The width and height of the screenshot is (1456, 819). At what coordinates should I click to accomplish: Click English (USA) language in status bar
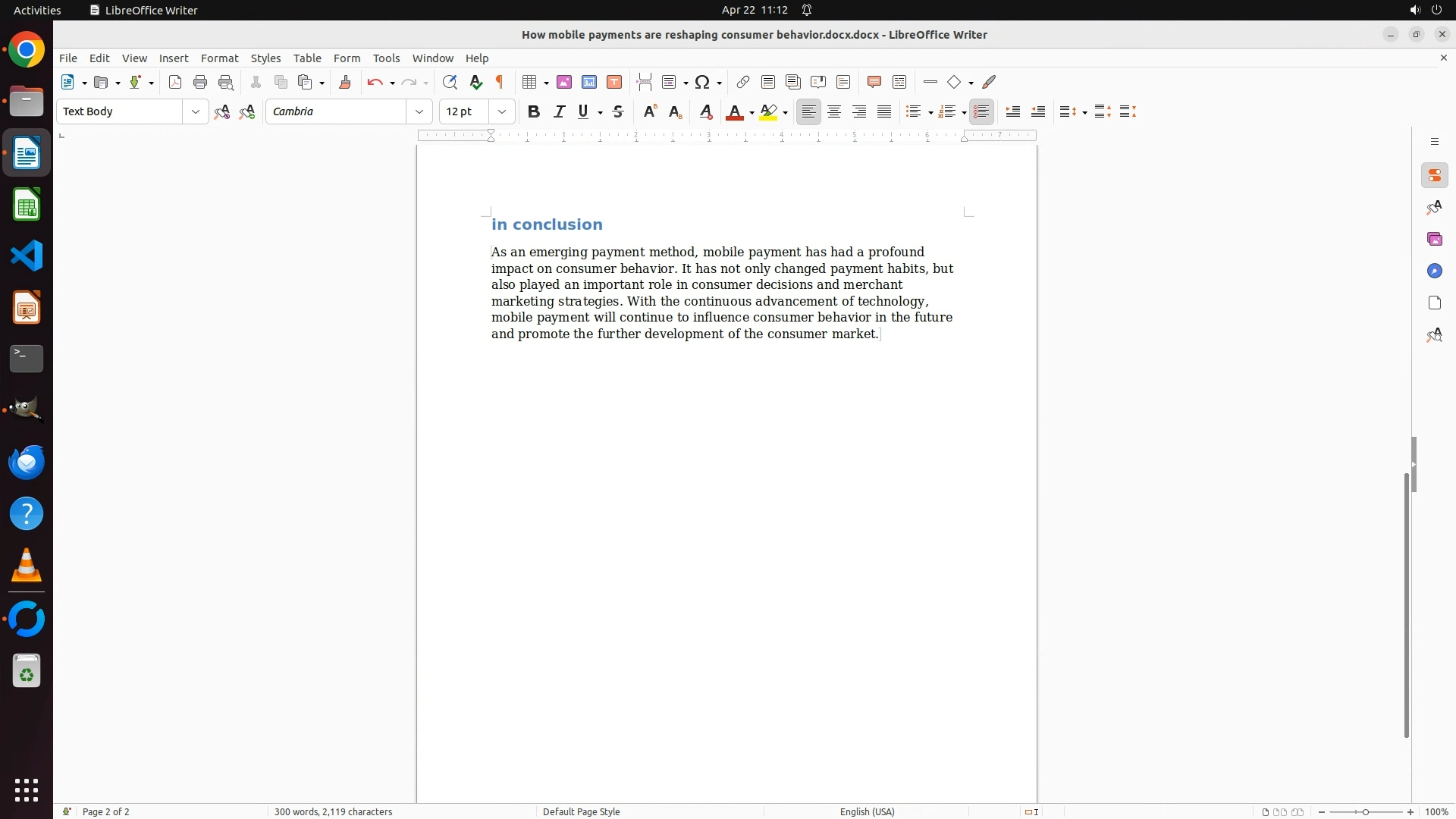867,811
